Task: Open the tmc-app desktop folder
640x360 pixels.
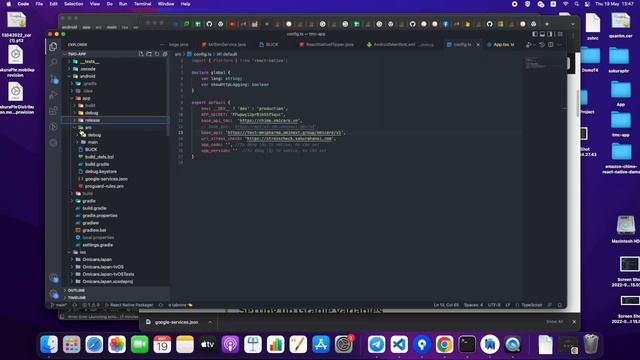Action: coord(620,124)
